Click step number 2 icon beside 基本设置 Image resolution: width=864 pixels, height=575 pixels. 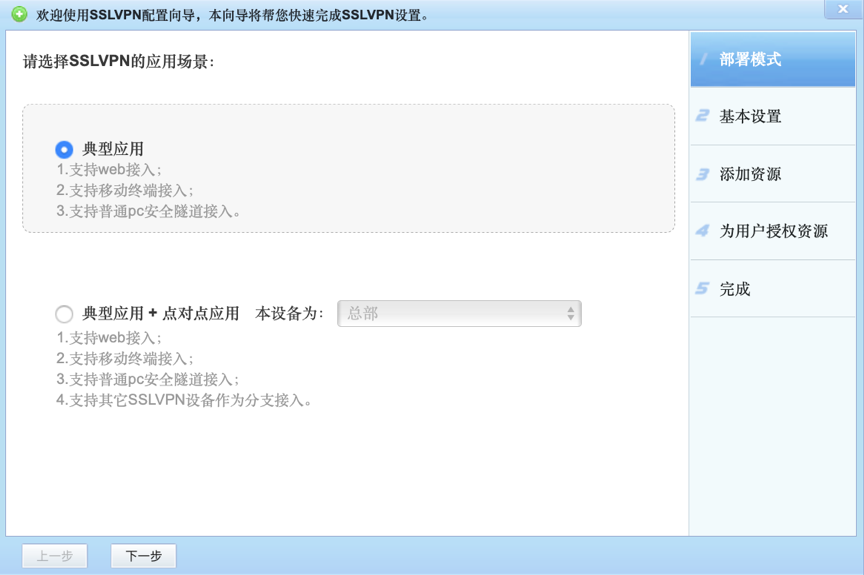click(x=702, y=116)
